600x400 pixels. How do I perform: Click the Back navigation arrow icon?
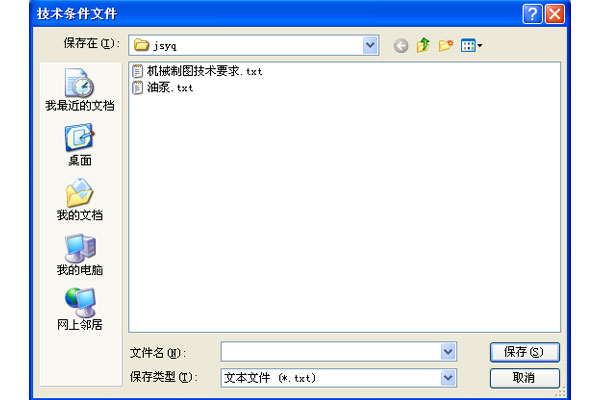coord(401,45)
